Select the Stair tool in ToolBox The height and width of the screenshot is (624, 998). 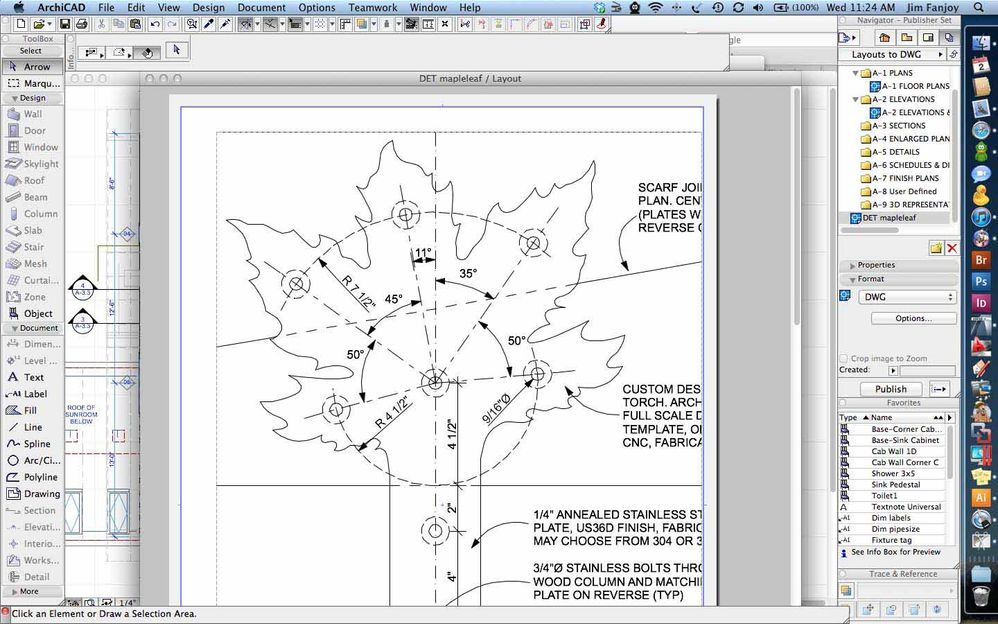pyautogui.click(x=32, y=247)
